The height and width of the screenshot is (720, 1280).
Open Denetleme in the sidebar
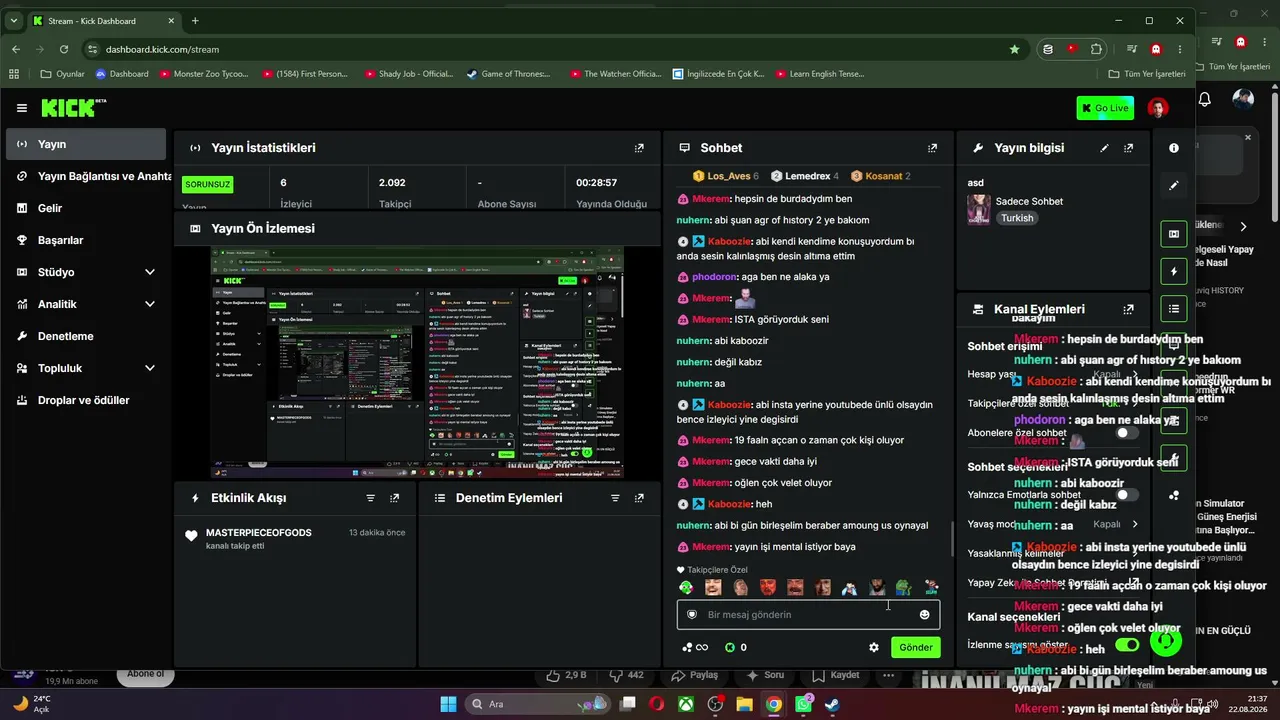pyautogui.click(x=86, y=336)
